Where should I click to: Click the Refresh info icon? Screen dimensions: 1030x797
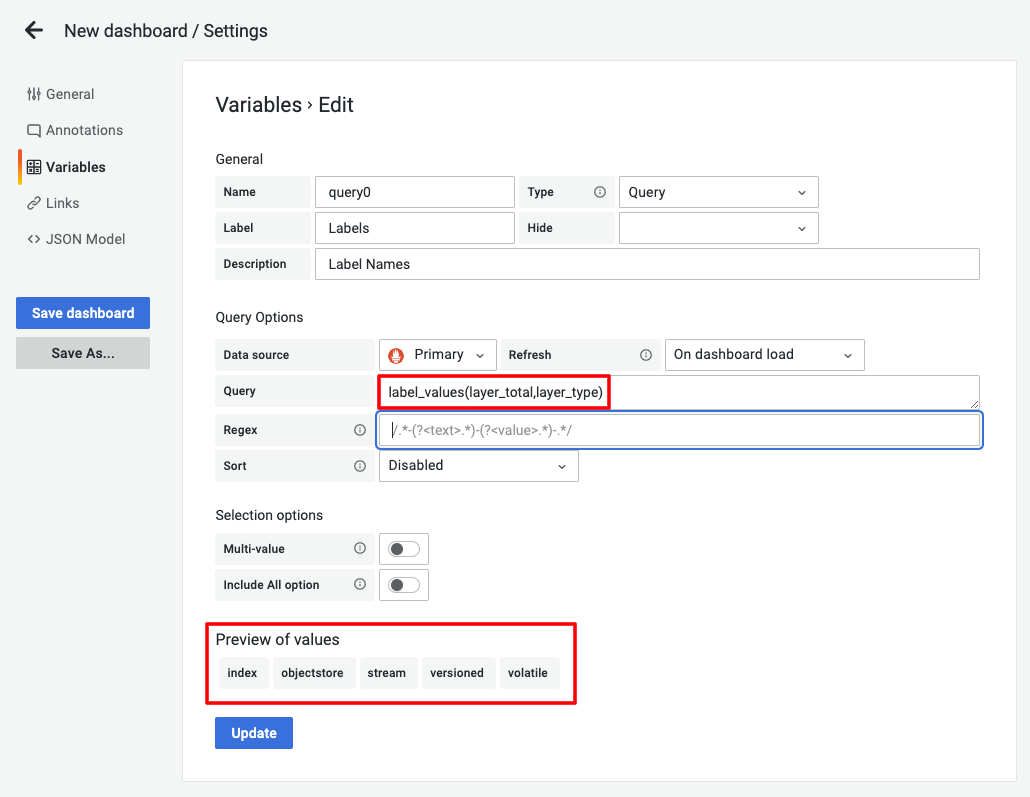click(646, 354)
